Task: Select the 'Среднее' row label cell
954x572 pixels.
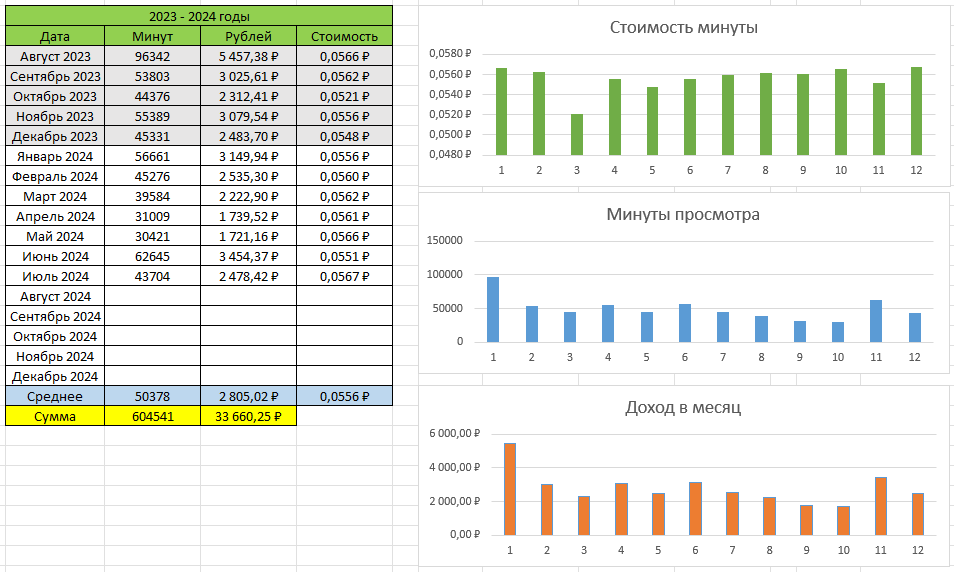Action: 55,396
